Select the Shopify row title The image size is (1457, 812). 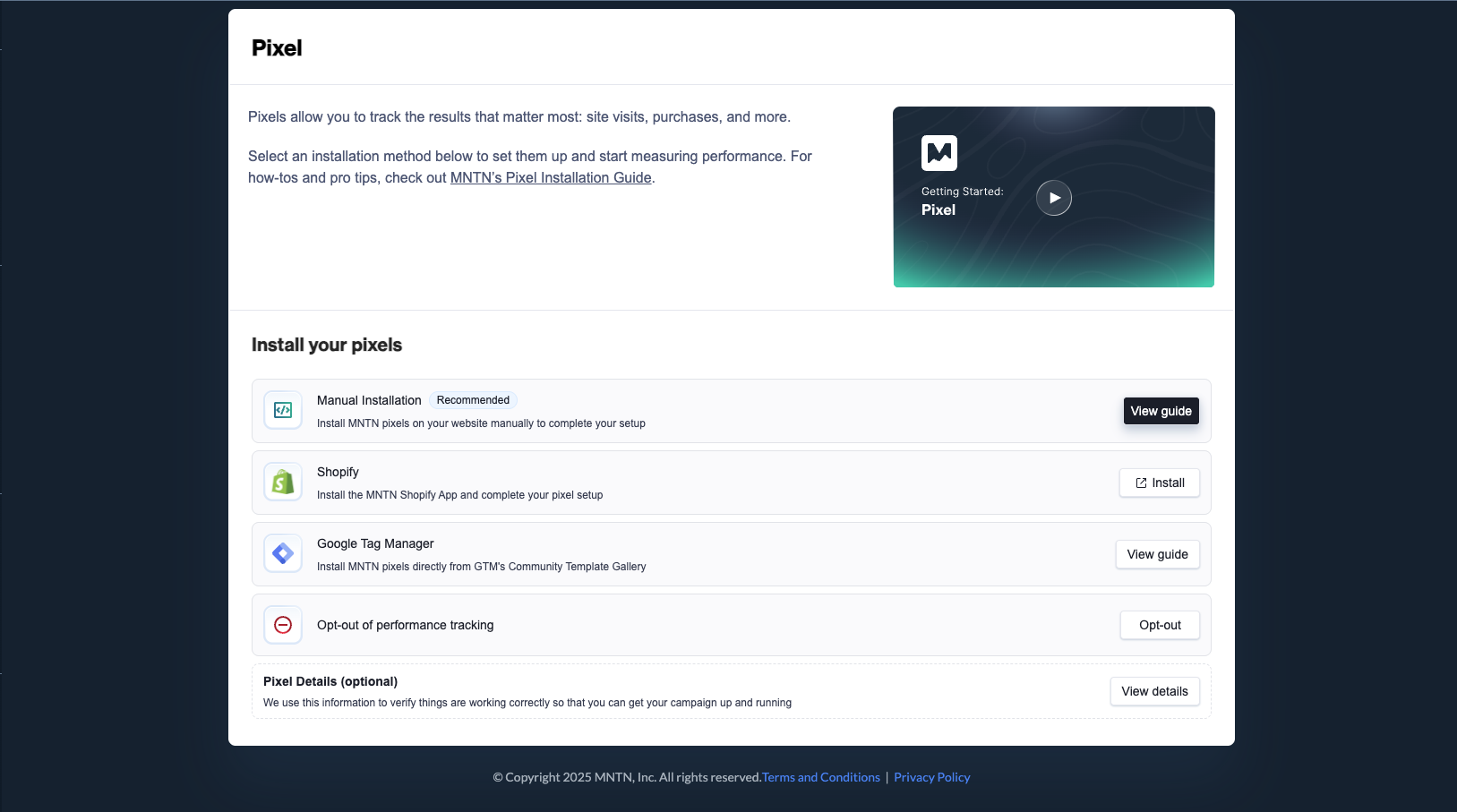point(338,472)
